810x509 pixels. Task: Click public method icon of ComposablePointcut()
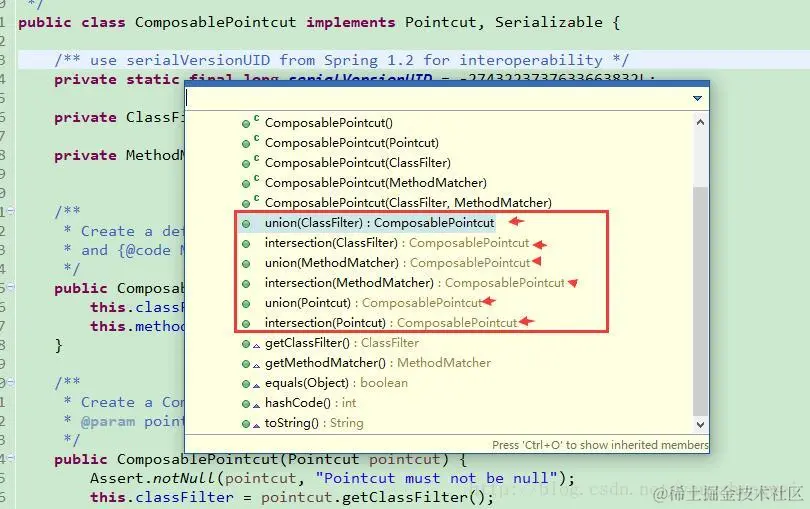pos(246,124)
